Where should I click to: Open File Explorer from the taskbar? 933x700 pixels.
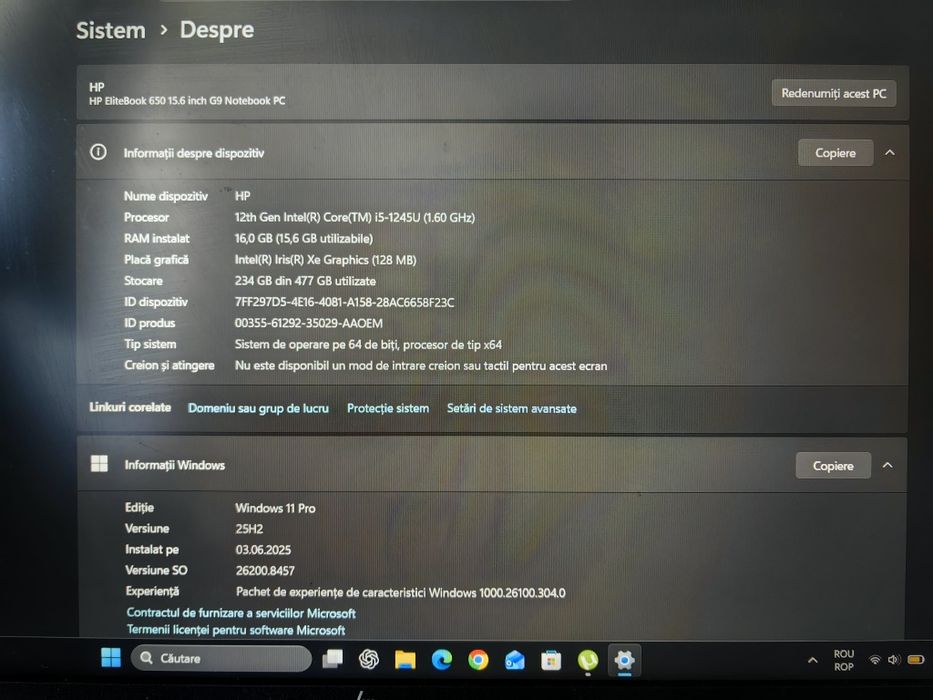405,659
